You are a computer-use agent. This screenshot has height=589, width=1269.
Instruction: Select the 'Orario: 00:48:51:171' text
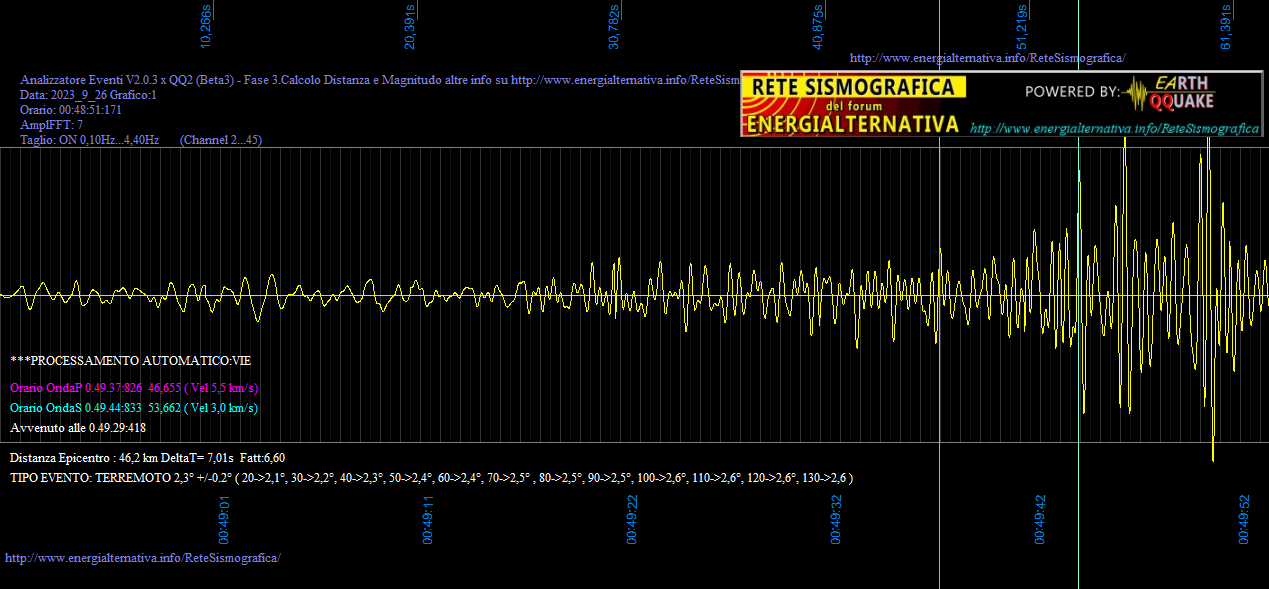(x=71, y=110)
